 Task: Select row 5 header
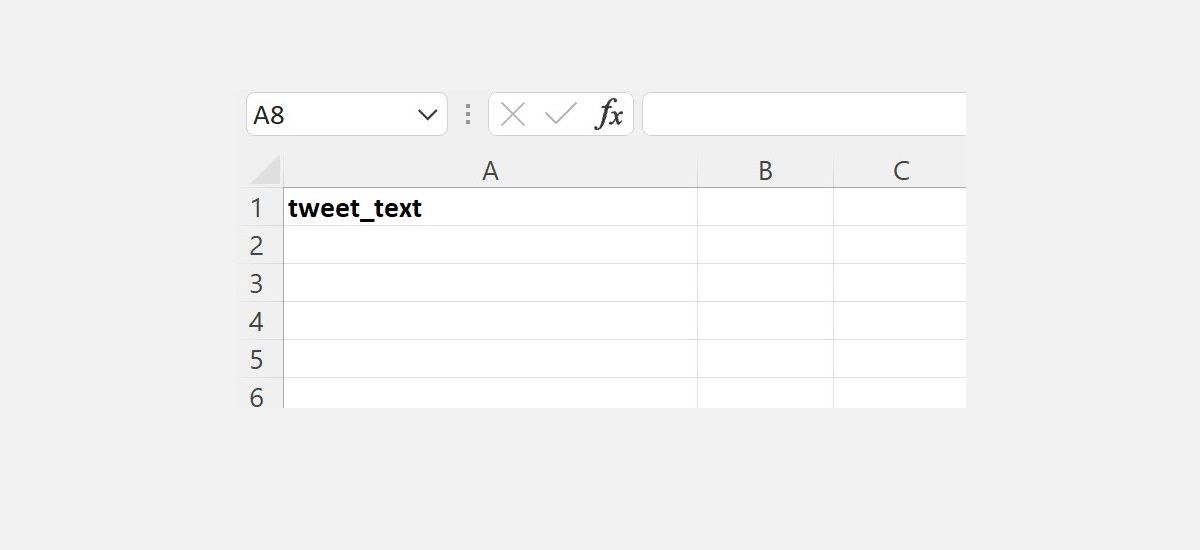257,359
